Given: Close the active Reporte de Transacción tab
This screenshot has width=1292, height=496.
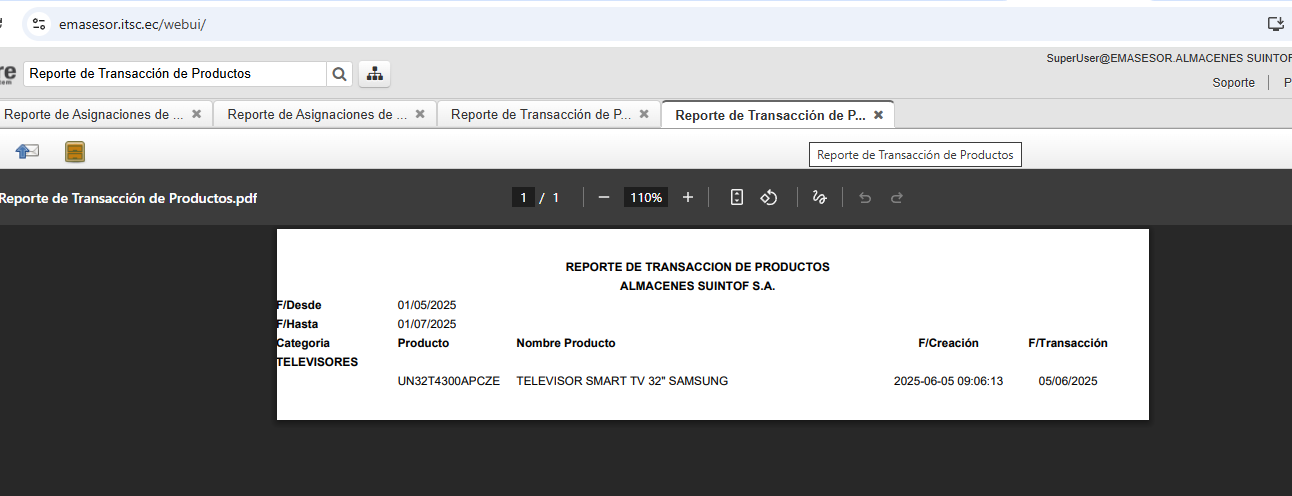Looking at the screenshot, I should pyautogui.click(x=878, y=115).
